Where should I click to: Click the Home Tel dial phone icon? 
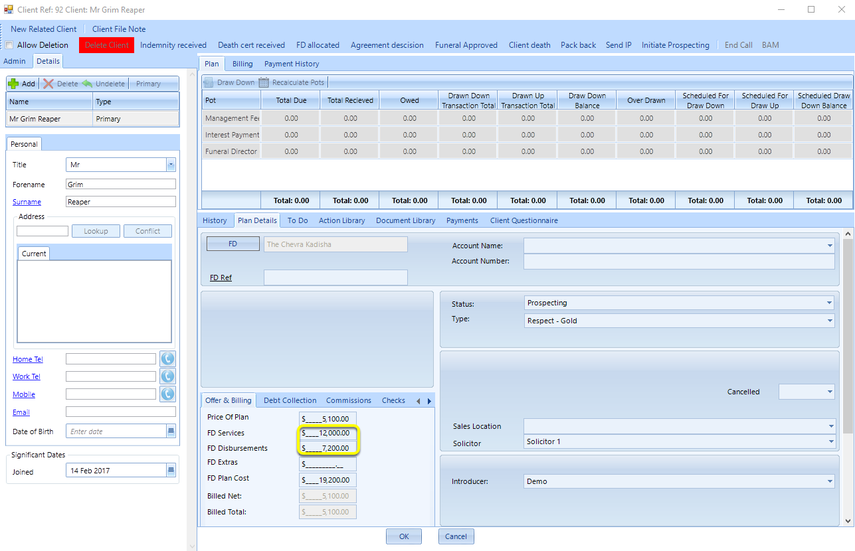[x=167, y=359]
